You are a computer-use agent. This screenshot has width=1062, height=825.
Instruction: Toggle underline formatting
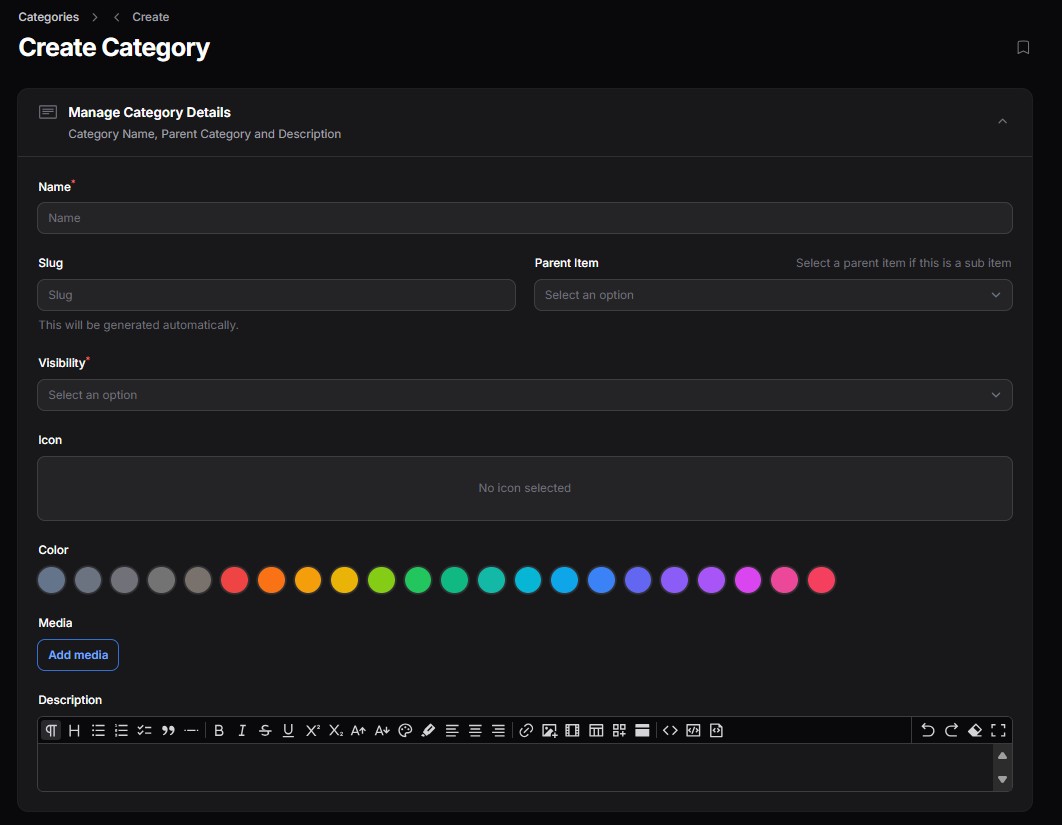pos(289,730)
